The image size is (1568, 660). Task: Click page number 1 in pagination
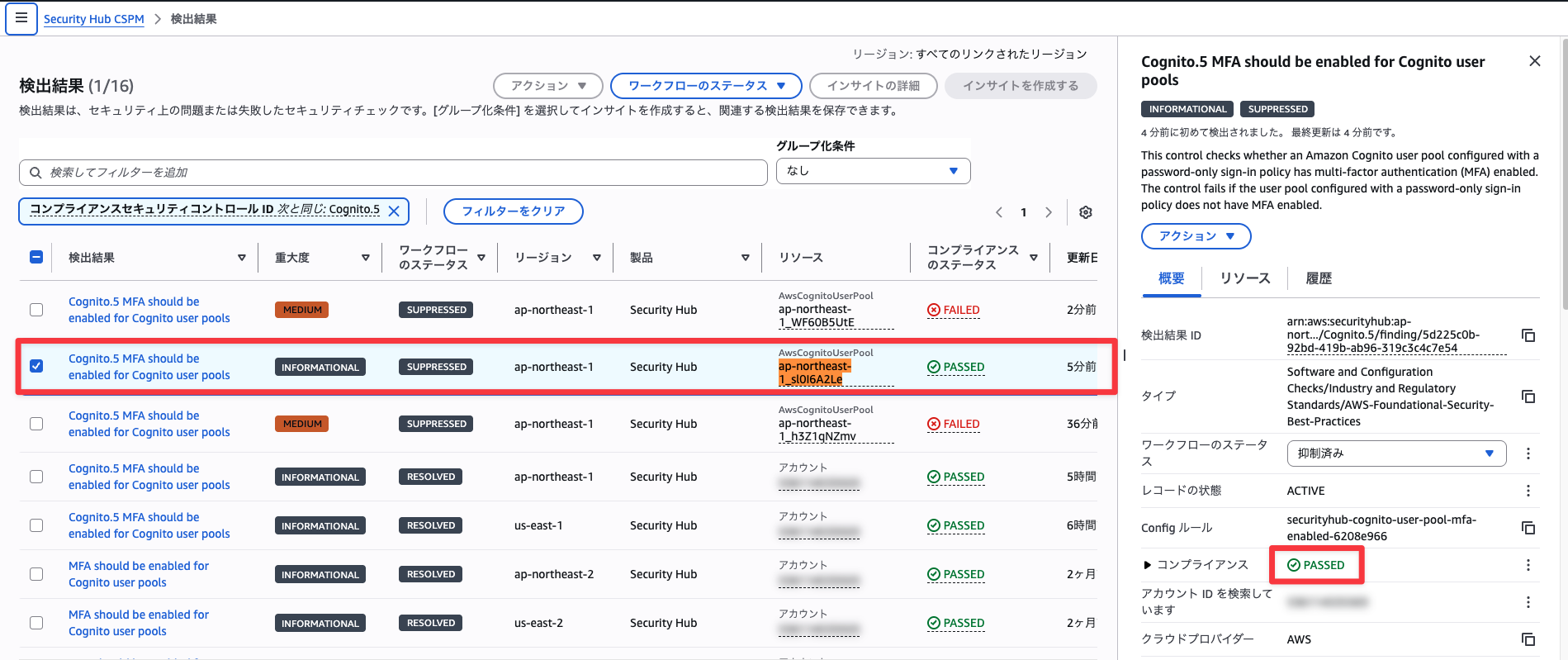point(1024,212)
